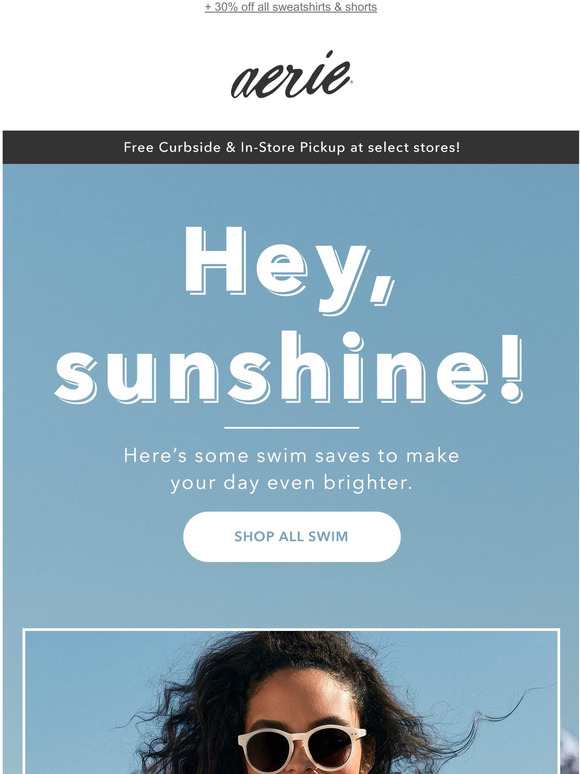The height and width of the screenshot is (774, 580).
Task: Click the letter "H" in the Hey headline
Action: pyautogui.click(x=215, y=260)
